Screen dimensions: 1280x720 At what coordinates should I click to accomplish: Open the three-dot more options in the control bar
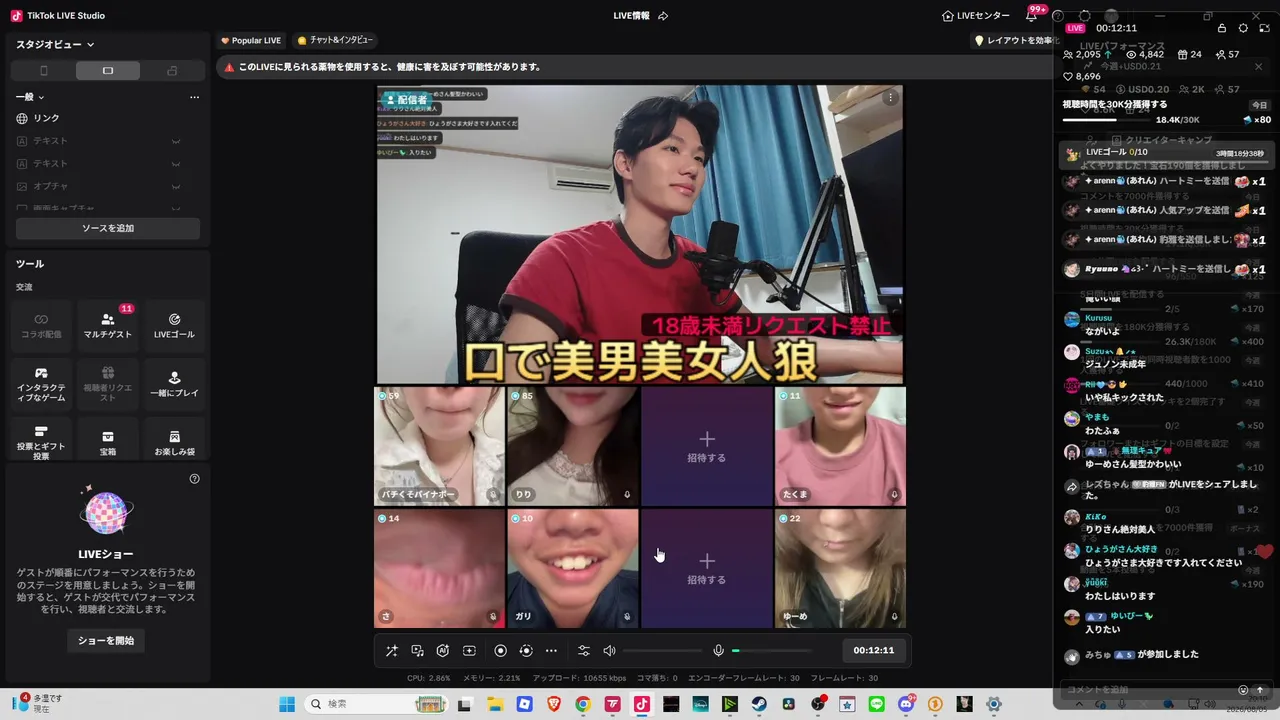[x=551, y=651]
